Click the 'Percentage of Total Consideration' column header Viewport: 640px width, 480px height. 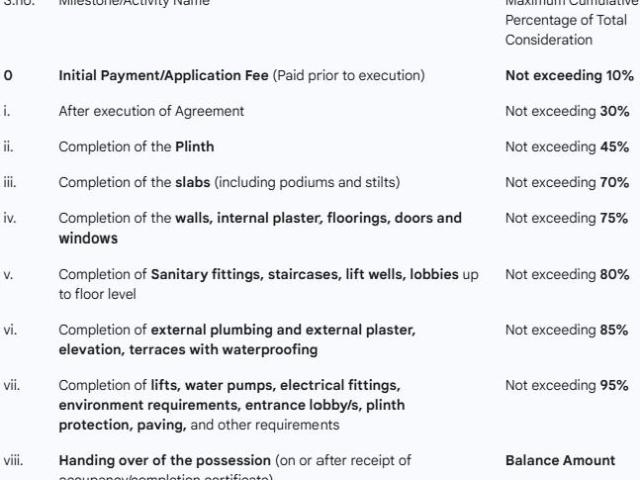(x=566, y=30)
